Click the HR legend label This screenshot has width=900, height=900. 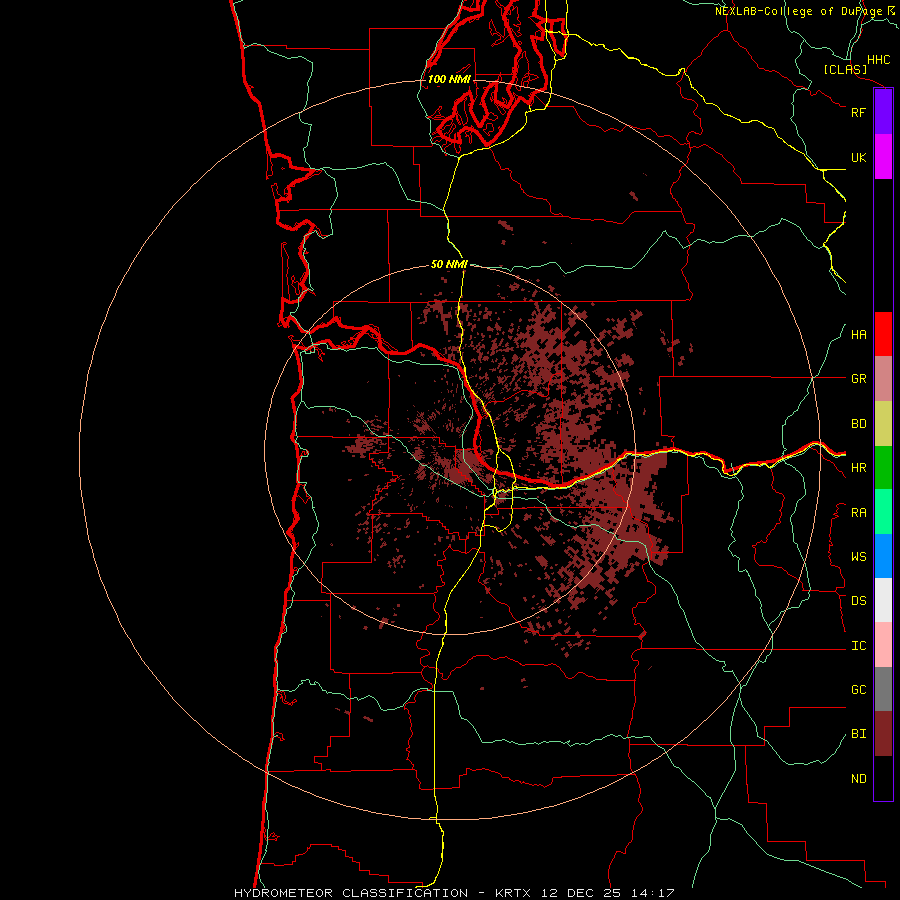pyautogui.click(x=858, y=468)
